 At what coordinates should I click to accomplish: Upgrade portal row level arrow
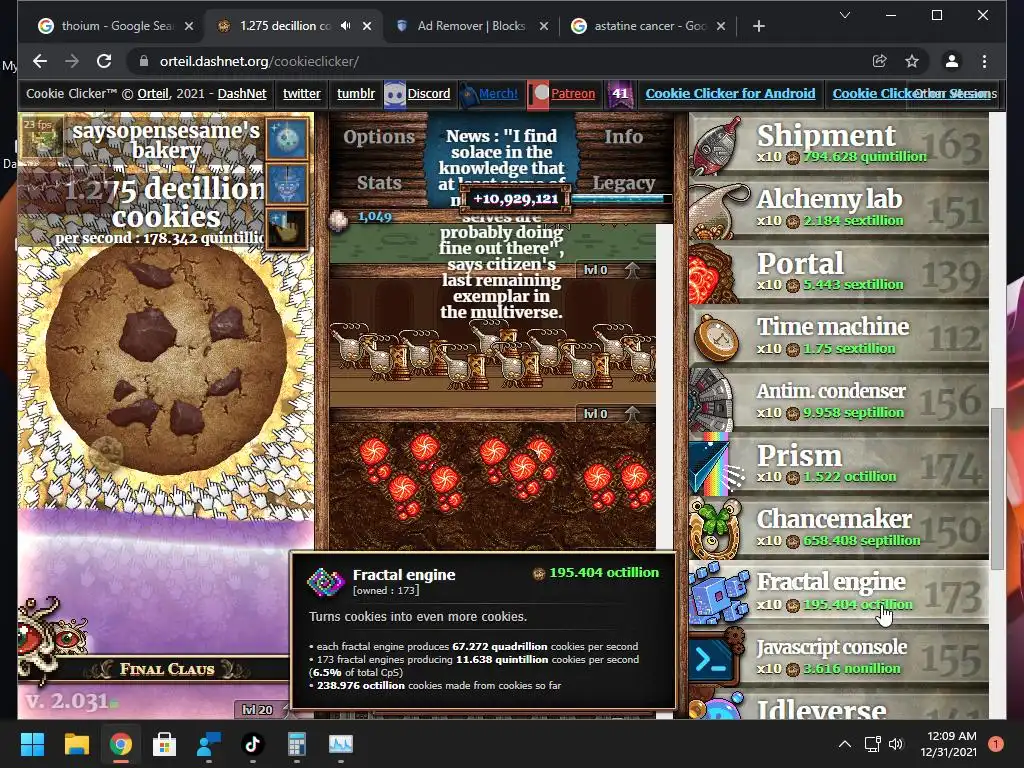[x=632, y=413]
